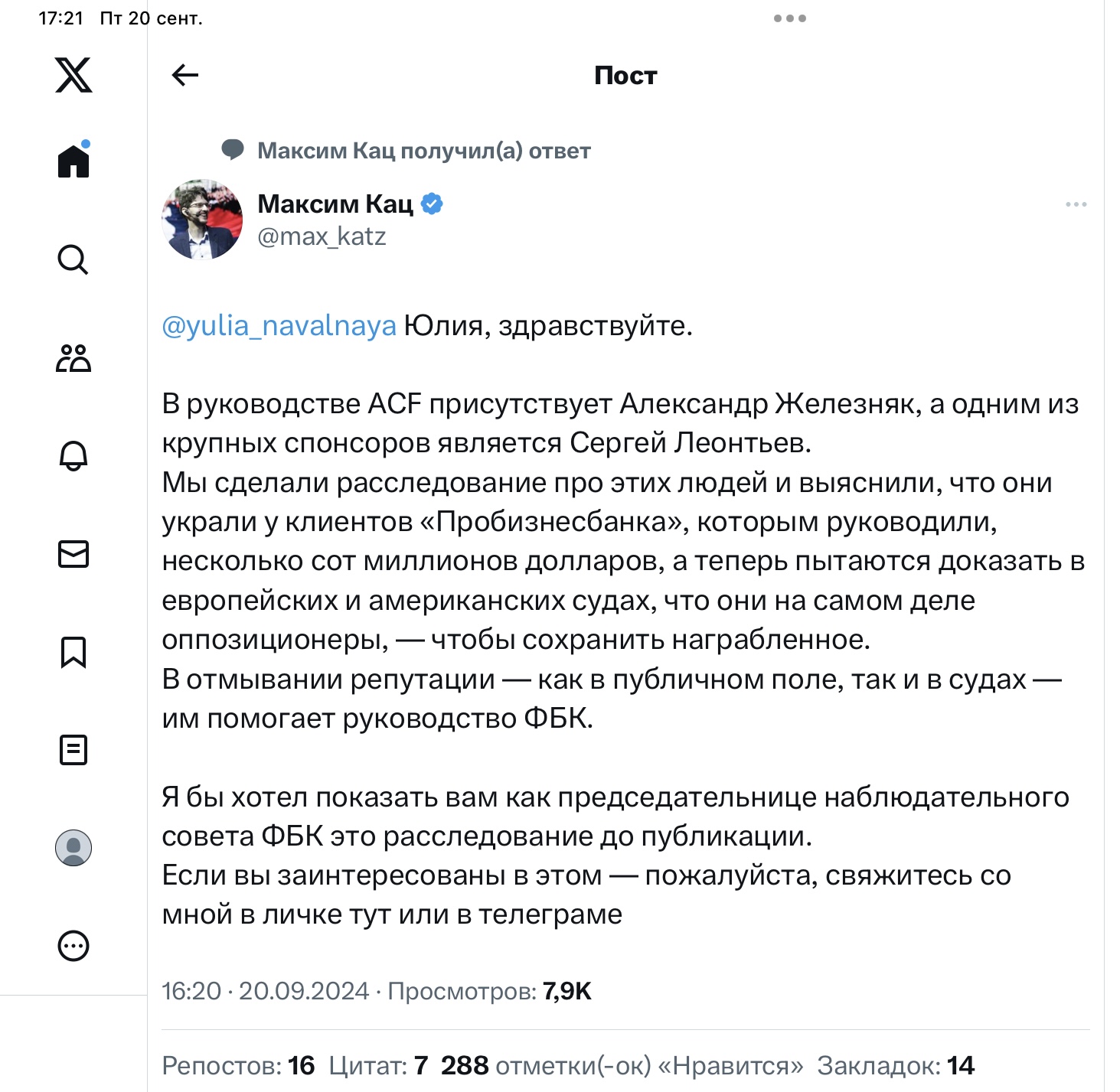Click the @max_katz handle
Viewport: 1120px width, 1092px height.
click(322, 236)
